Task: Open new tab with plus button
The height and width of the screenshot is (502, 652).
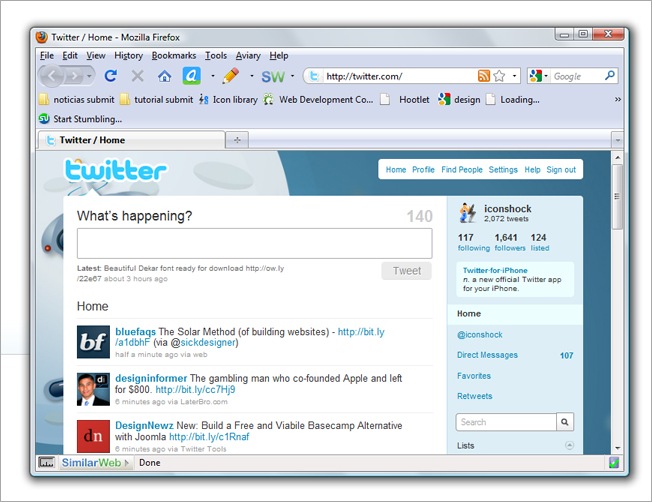Action: click(237, 140)
